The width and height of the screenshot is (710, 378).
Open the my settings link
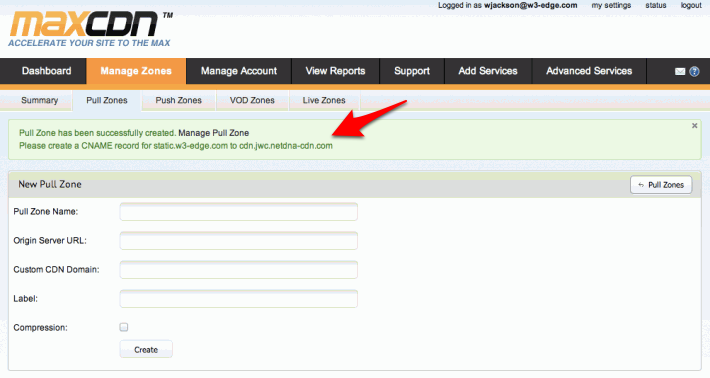611,5
